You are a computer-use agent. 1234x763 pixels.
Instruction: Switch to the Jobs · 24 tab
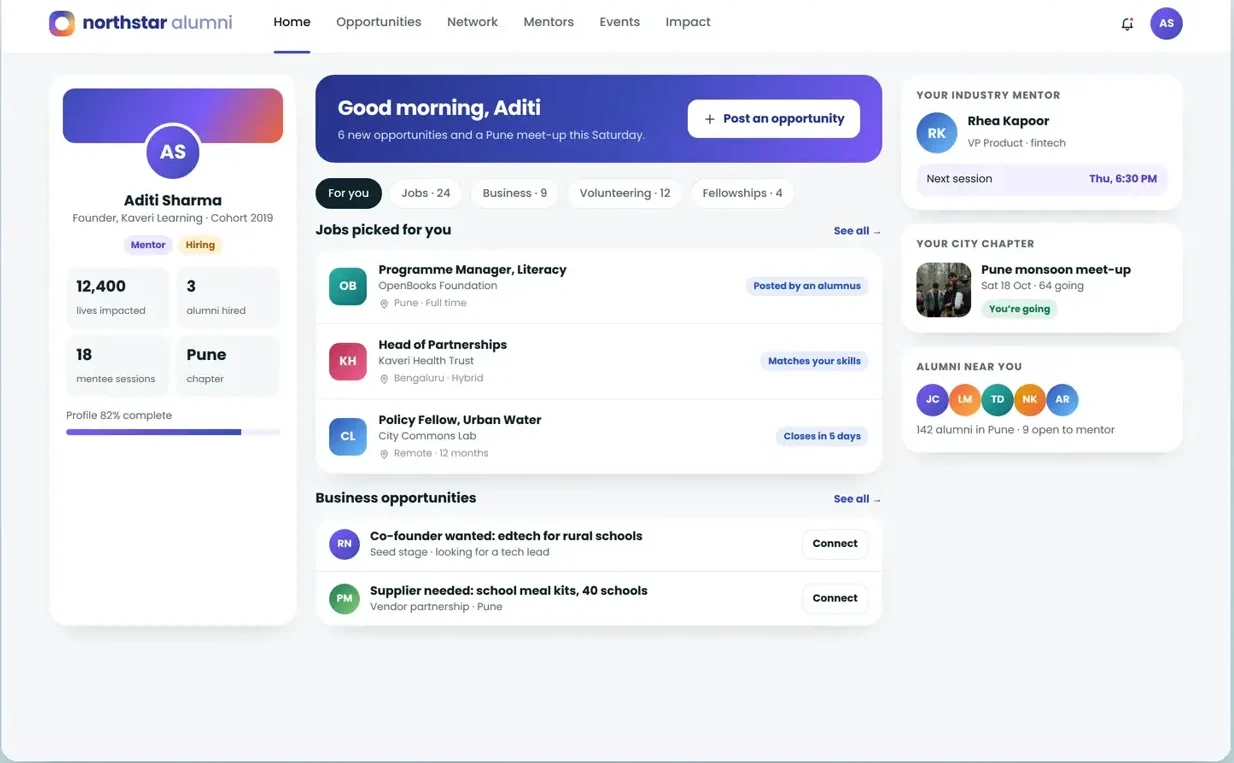point(426,193)
